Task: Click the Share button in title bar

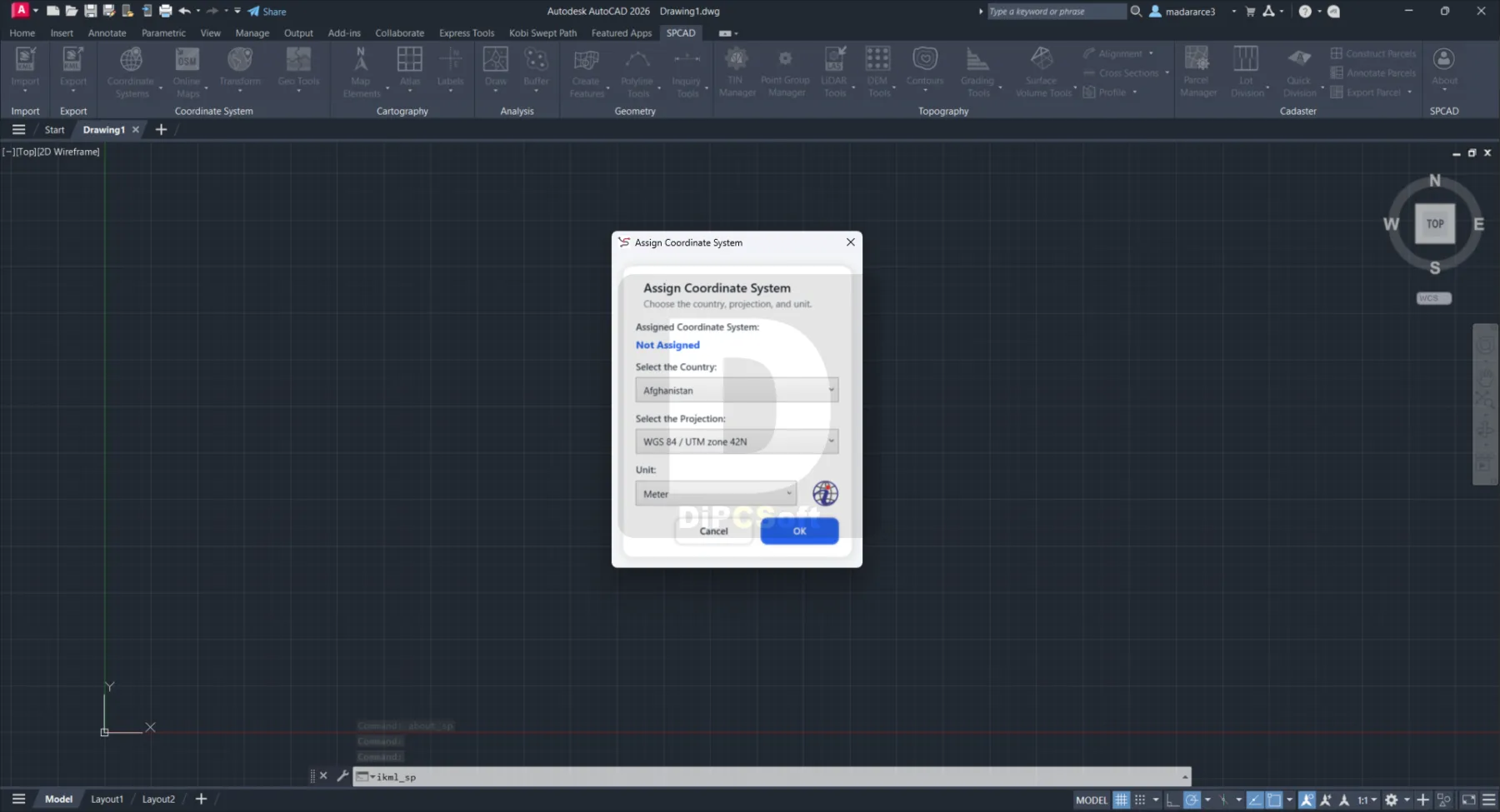Action: coord(267,12)
